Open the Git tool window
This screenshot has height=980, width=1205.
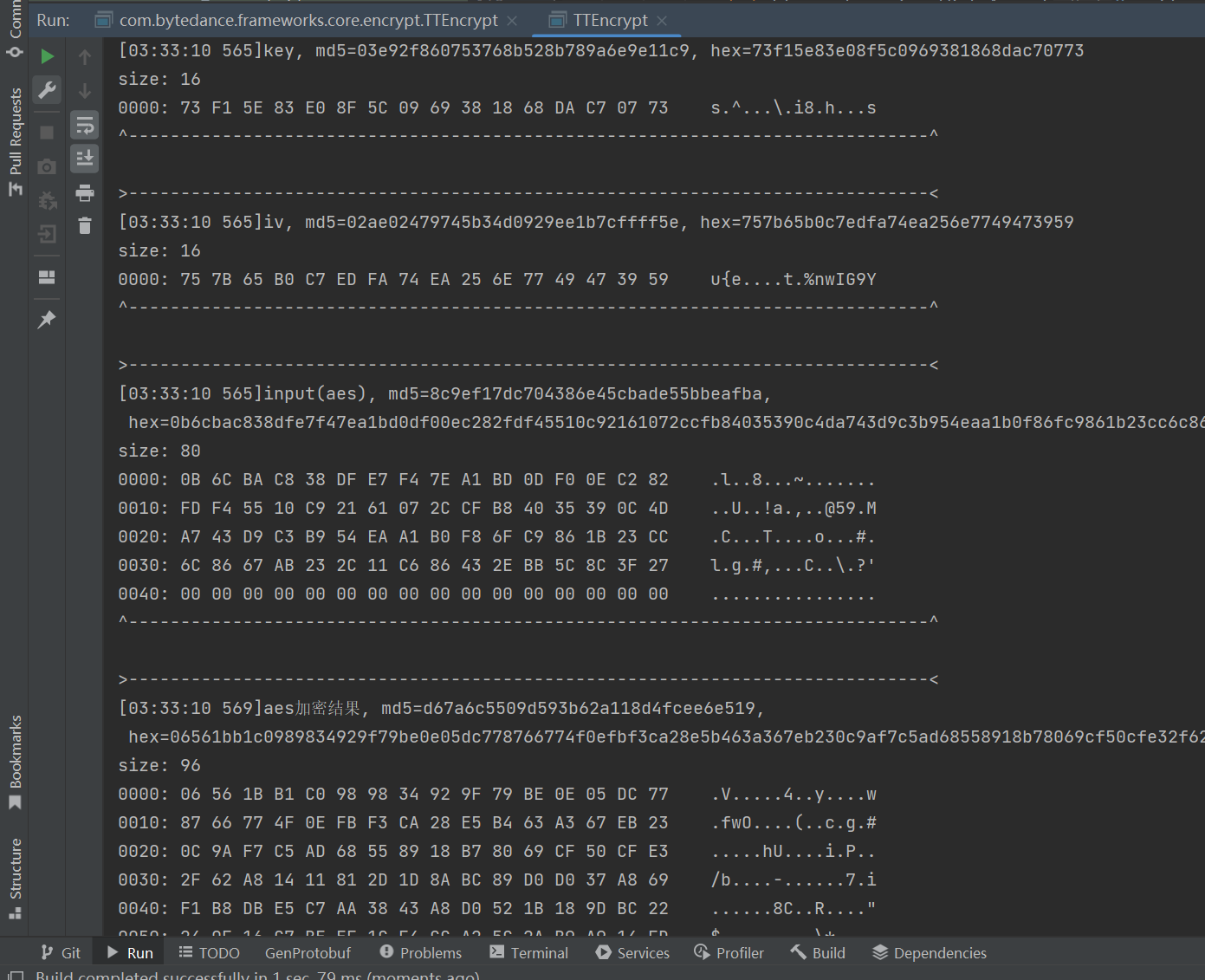tap(61, 953)
